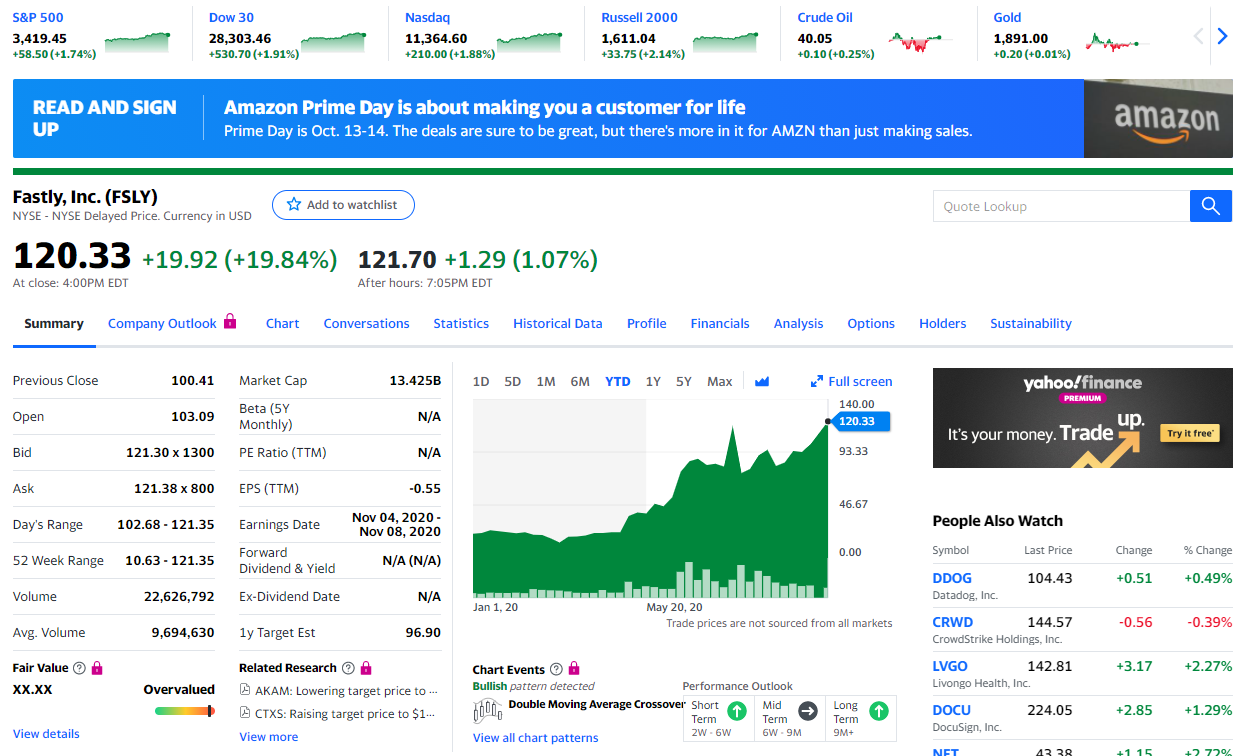The height and width of the screenshot is (756, 1237).
Task: Click the Fair Value overvalued gauge bar
Action: (x=184, y=711)
